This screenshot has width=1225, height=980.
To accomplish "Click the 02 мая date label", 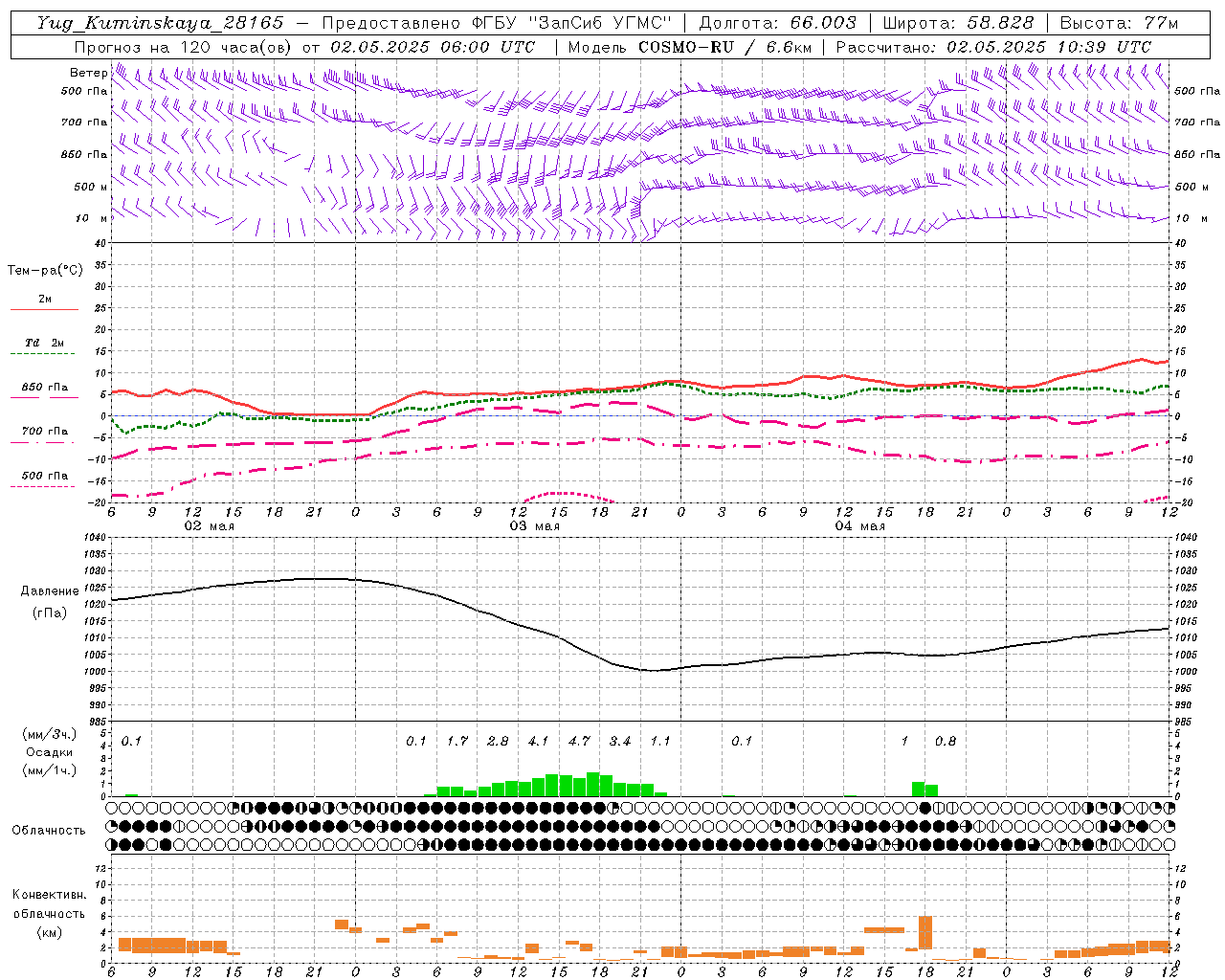I will pyautogui.click(x=209, y=526).
